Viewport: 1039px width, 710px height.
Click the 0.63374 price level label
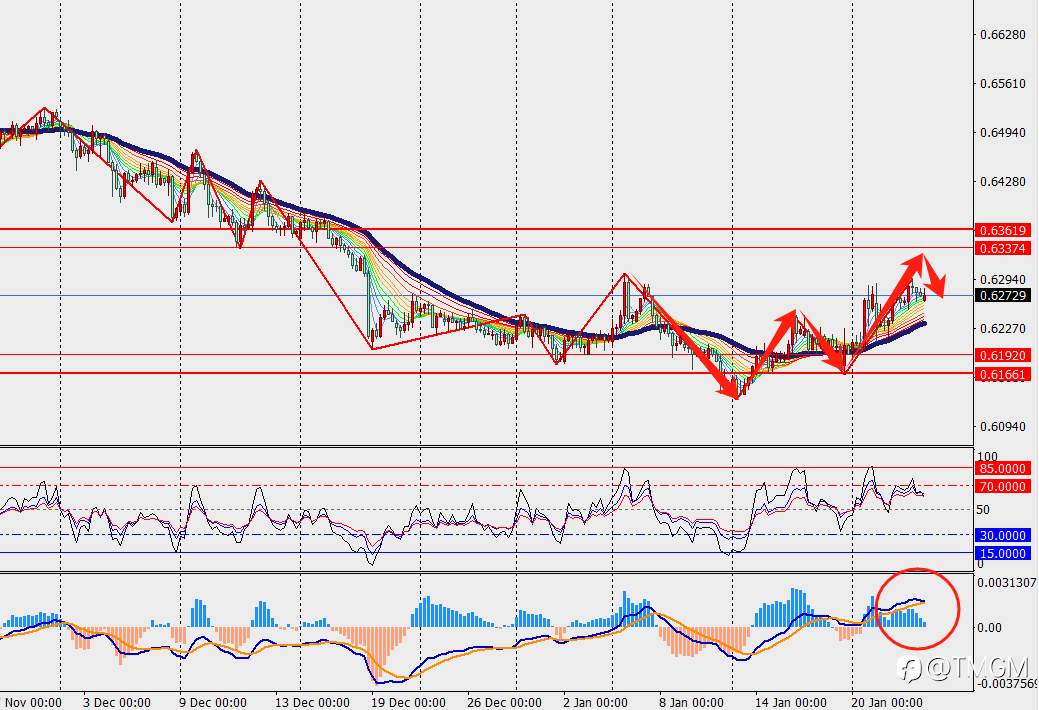pos(1003,248)
